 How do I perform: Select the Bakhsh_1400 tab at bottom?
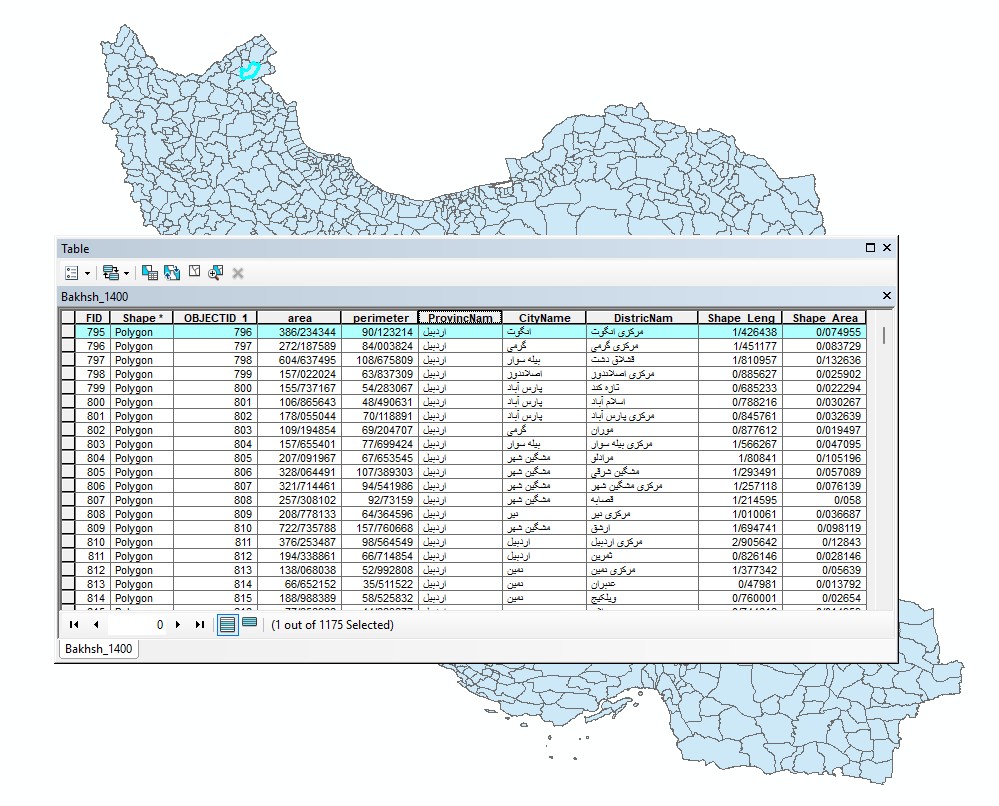99,649
